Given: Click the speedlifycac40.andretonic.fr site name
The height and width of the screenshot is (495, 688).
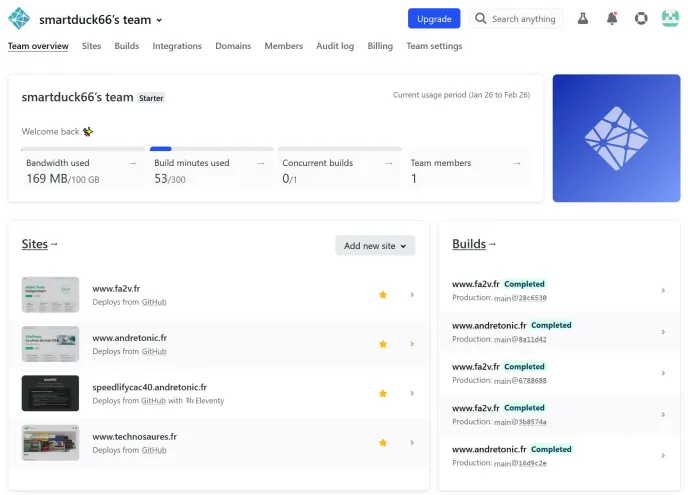Looking at the screenshot, I should point(150,387).
